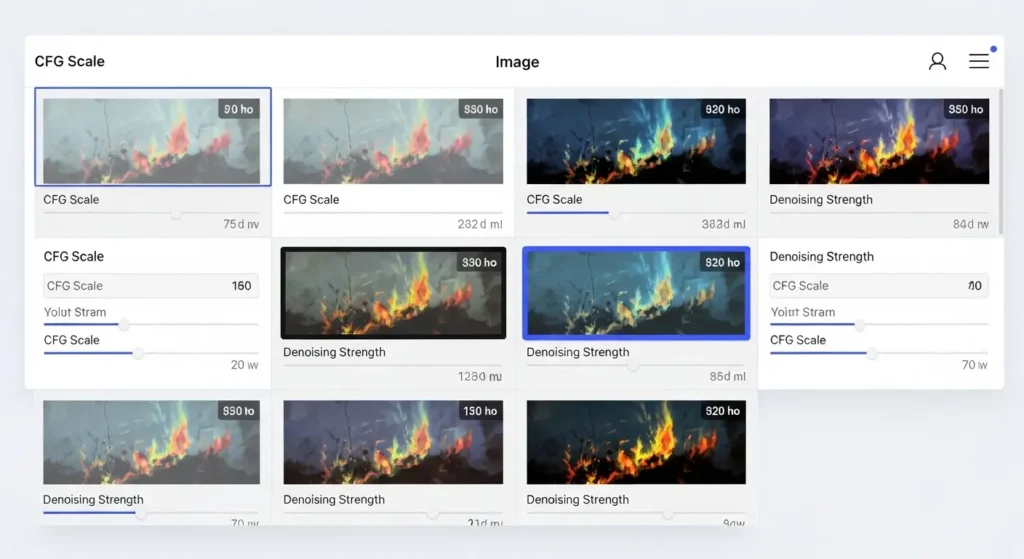Click slider handle with value 383d ml
The width and height of the screenshot is (1024, 559).
click(615, 214)
